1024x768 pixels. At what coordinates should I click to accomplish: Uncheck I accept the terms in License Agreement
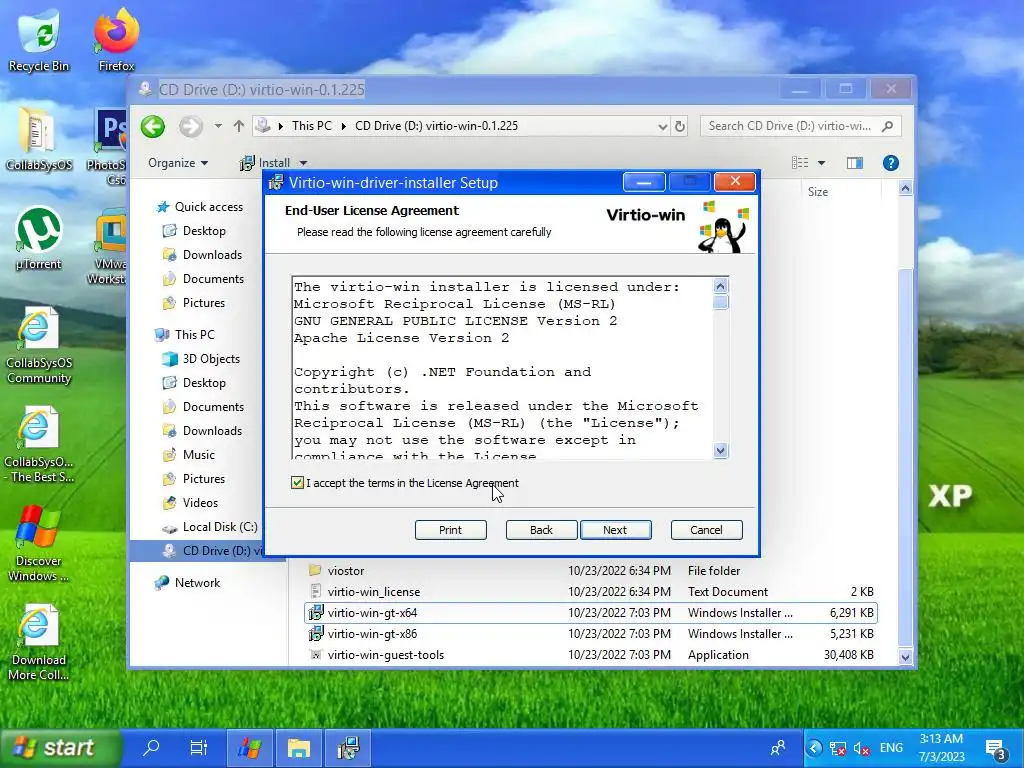(297, 483)
